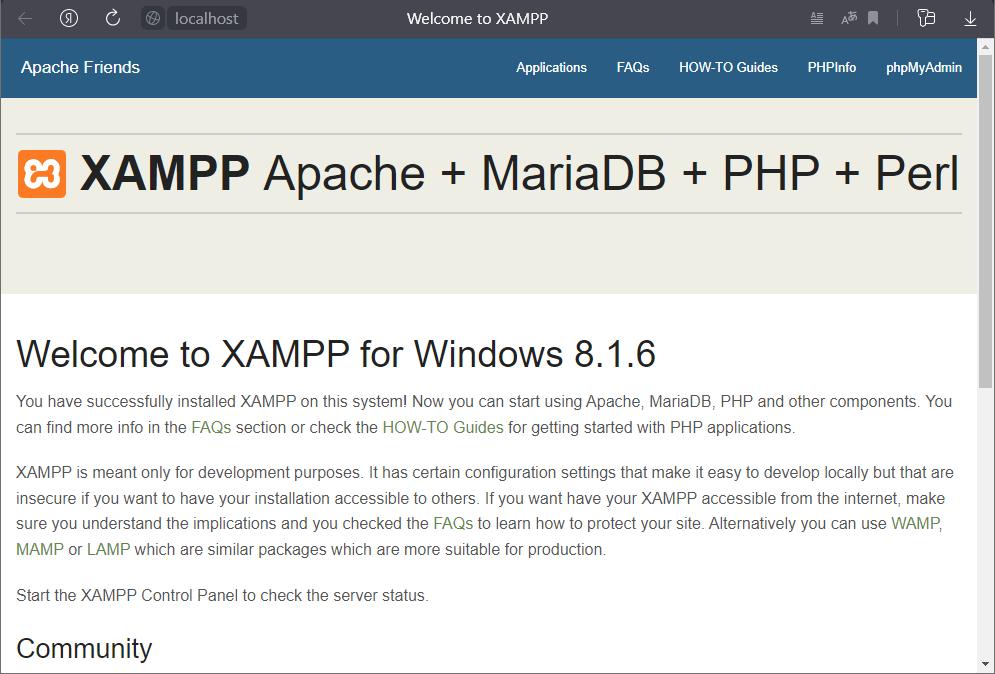Open HOW-TO Guides from the navigation bar
This screenshot has height=674, width=995.
tap(728, 67)
